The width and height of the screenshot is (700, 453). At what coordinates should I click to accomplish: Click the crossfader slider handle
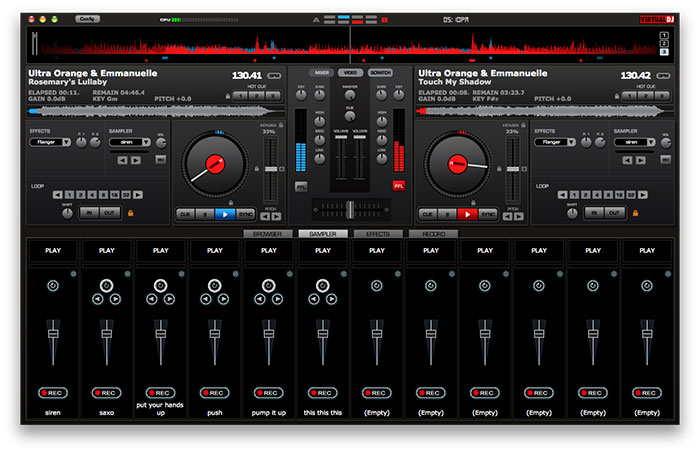coord(349,207)
